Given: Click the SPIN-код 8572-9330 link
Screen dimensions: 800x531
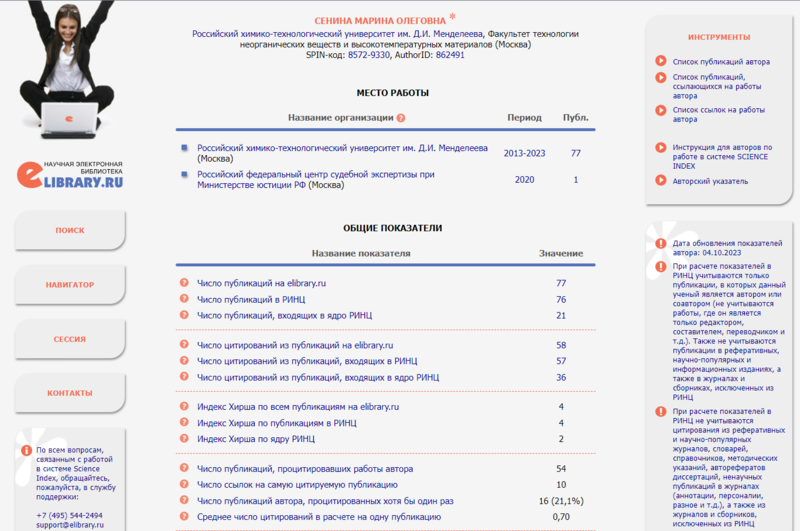Looking at the screenshot, I should point(368,55).
